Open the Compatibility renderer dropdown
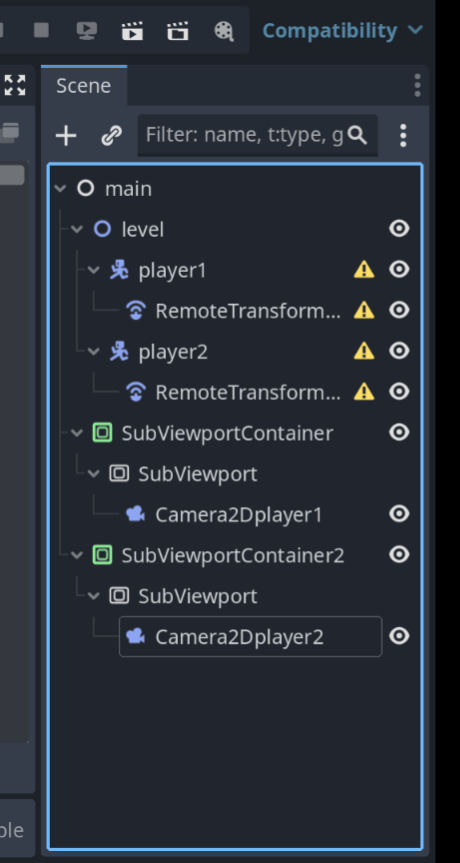The image size is (460, 863). [x=343, y=30]
